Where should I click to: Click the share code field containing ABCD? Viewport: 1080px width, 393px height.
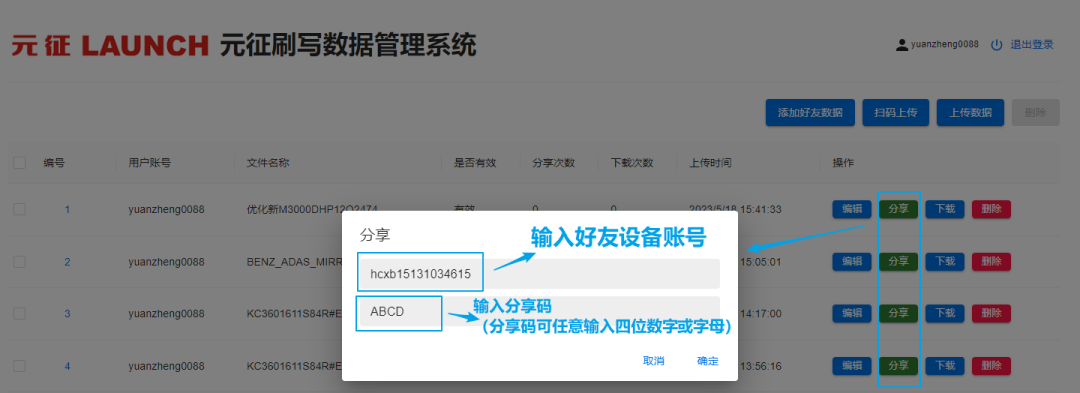click(540, 311)
